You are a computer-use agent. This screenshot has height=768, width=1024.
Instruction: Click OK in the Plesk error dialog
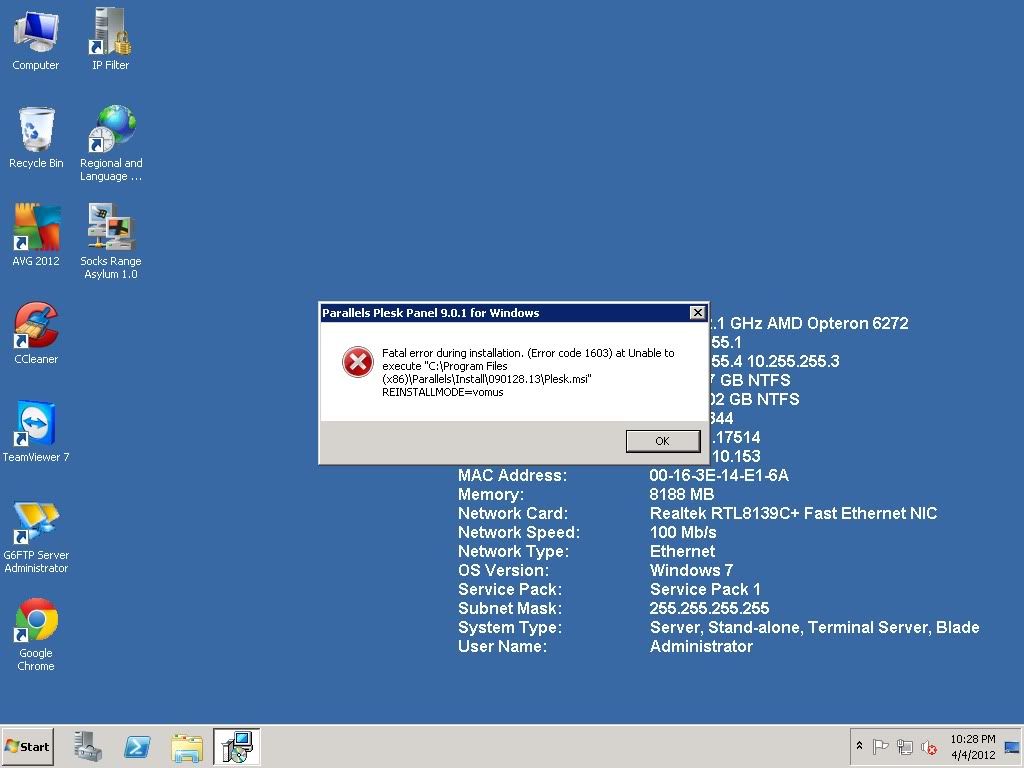662,441
